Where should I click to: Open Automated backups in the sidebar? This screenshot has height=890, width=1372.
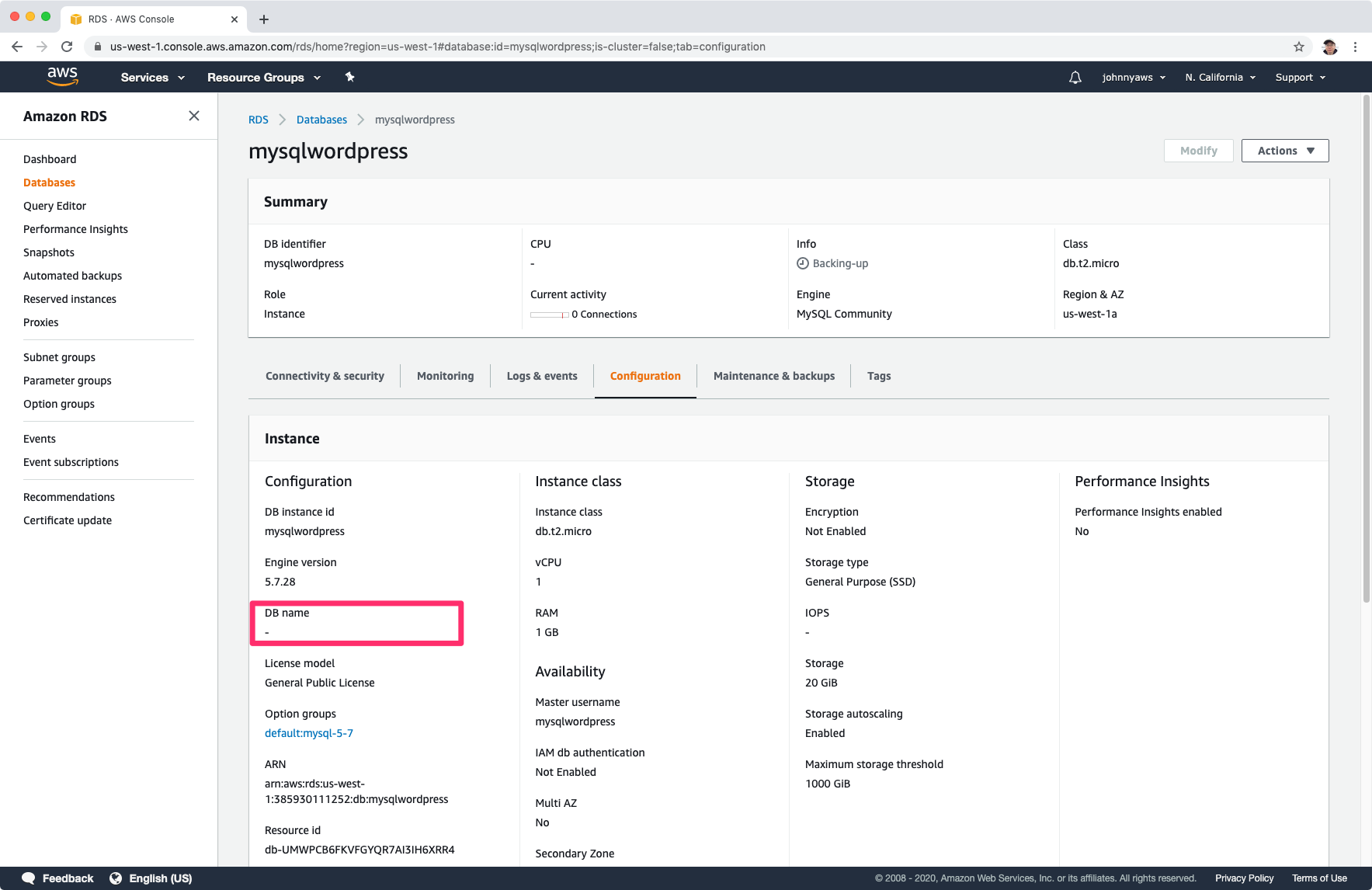pyautogui.click(x=72, y=276)
